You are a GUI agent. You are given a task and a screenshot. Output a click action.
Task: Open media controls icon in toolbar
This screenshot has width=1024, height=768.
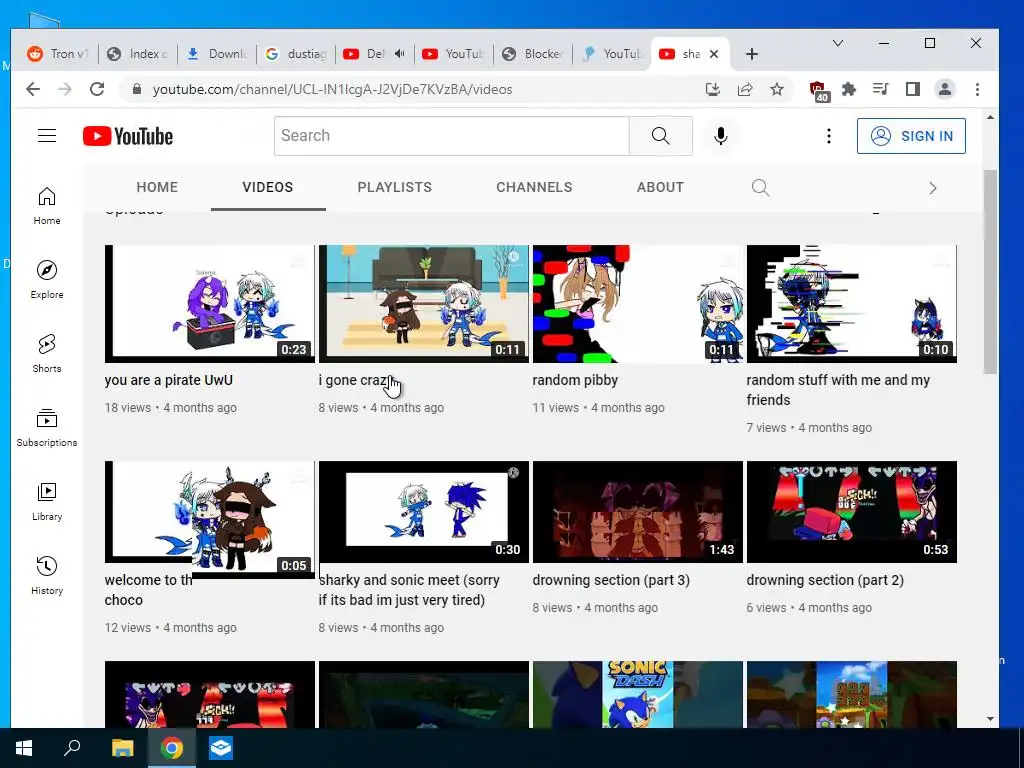click(880, 89)
